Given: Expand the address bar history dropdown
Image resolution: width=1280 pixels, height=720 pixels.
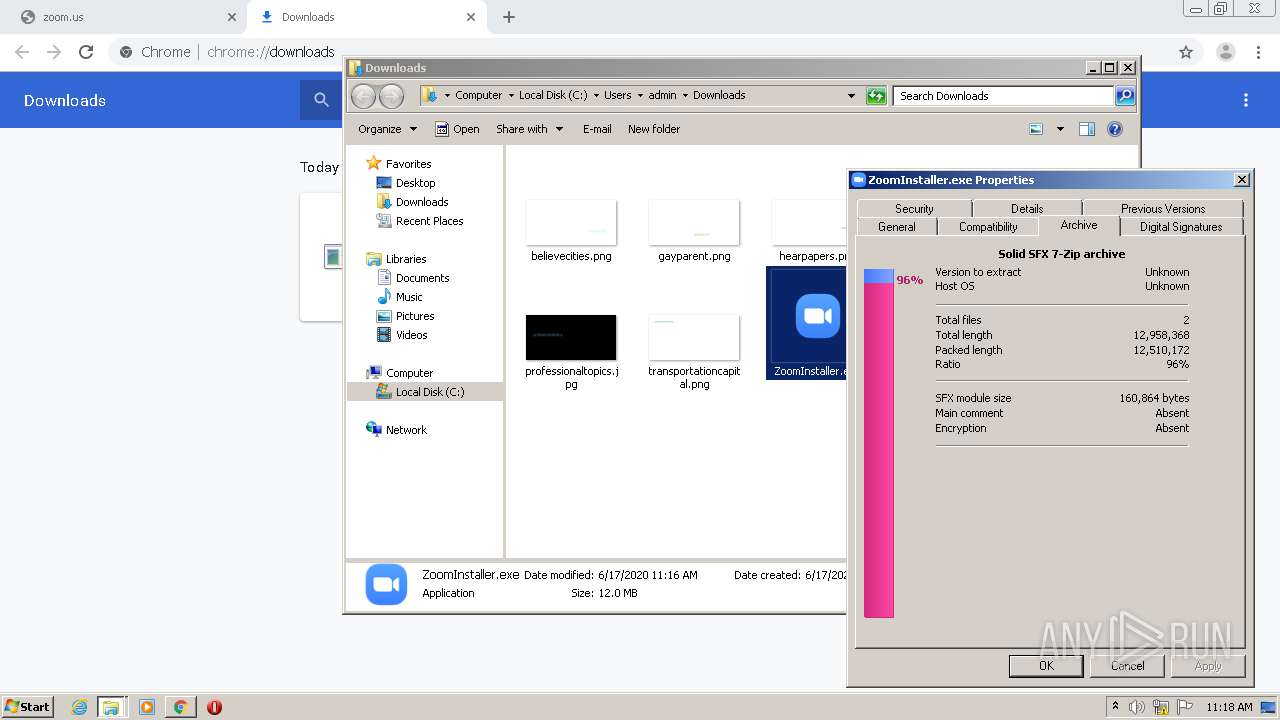Looking at the screenshot, I should [851, 96].
